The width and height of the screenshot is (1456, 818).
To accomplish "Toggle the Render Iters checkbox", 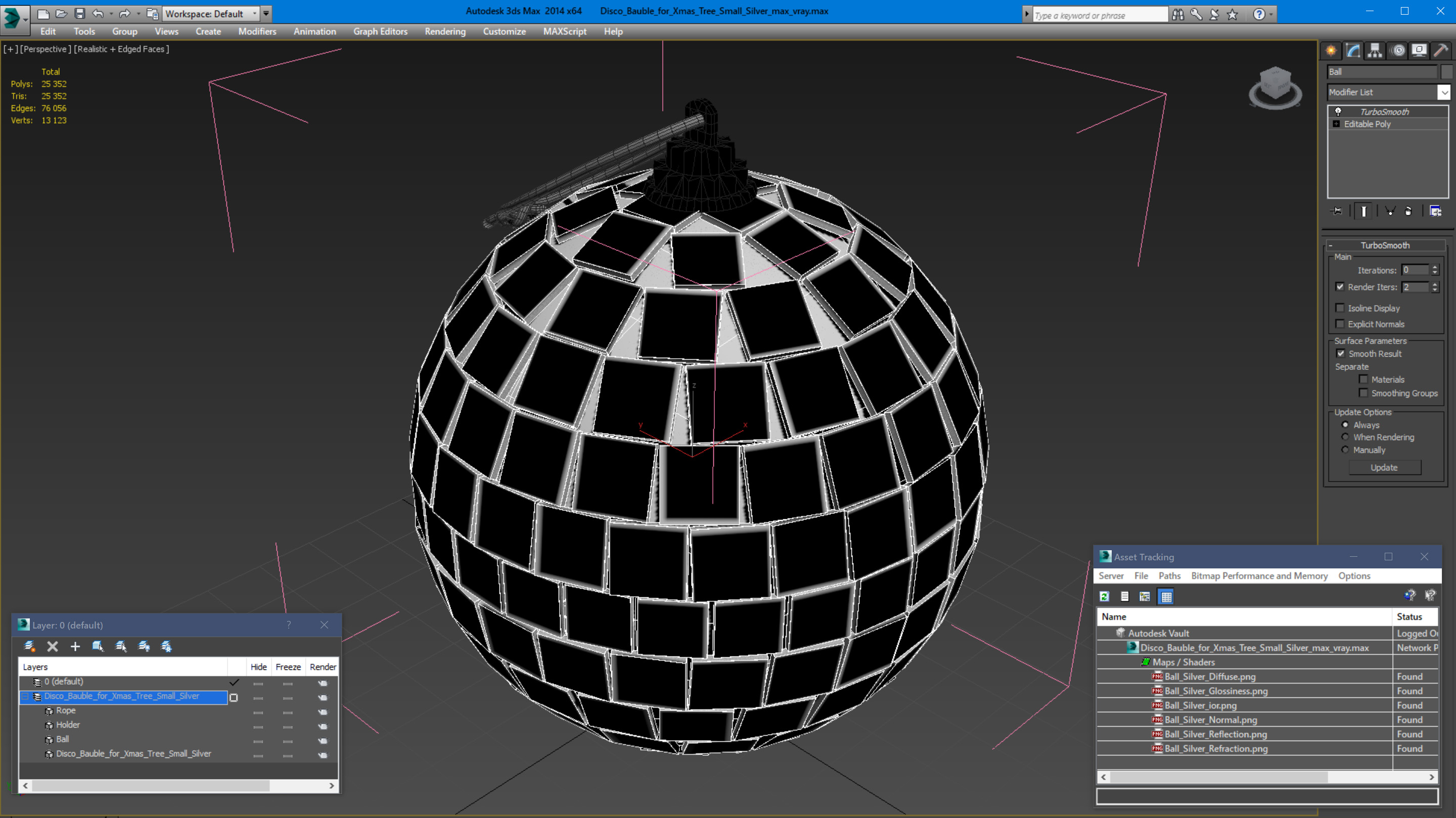I will coord(1340,287).
